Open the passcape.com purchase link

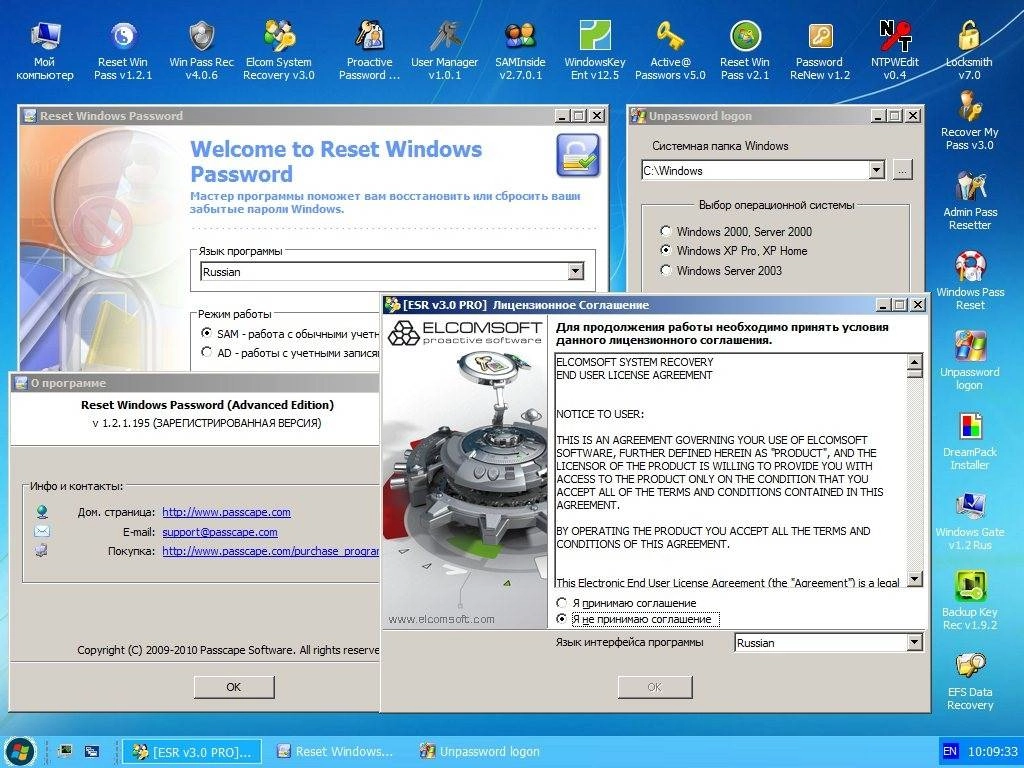270,551
